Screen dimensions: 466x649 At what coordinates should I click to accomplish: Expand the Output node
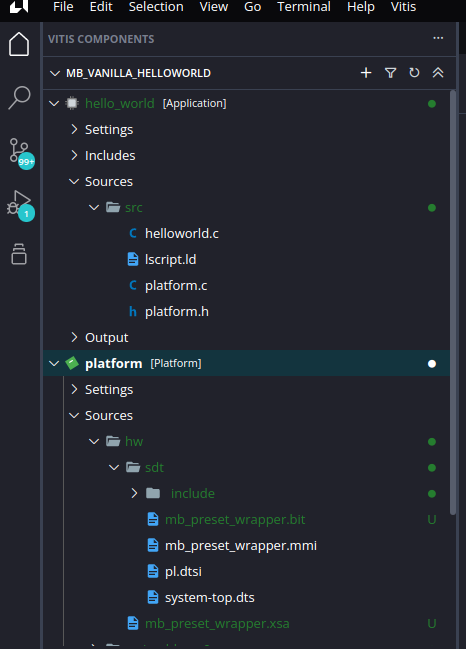pos(74,337)
